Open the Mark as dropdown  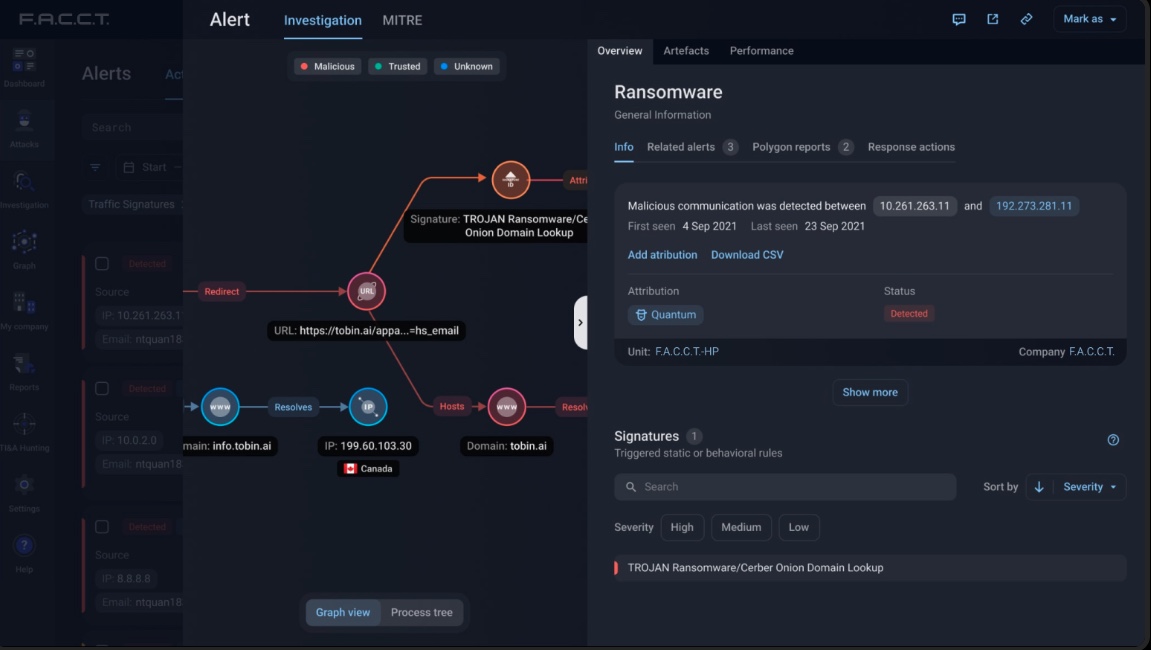click(x=1089, y=19)
